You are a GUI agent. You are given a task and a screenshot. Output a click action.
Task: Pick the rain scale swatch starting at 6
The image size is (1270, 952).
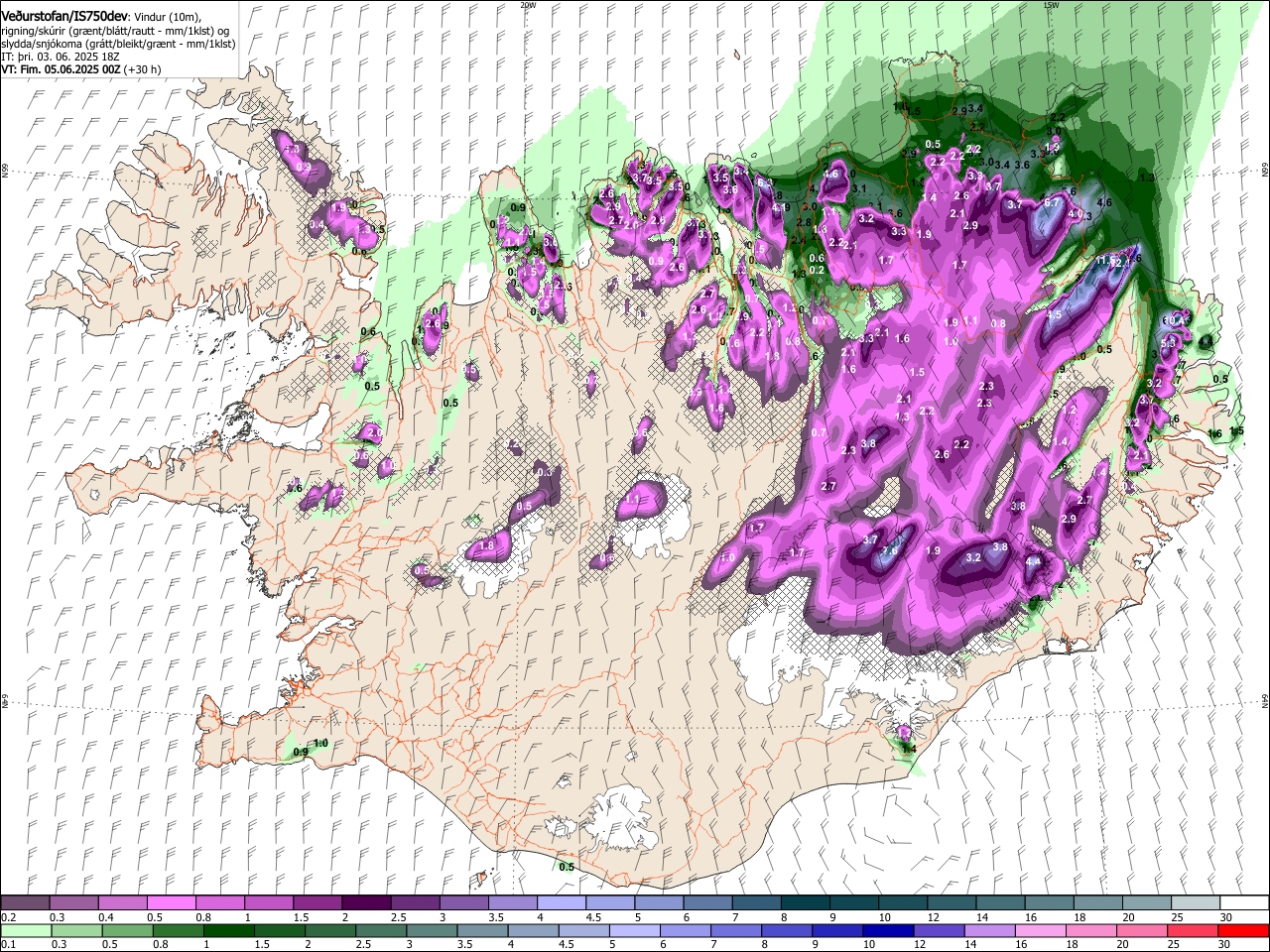pyautogui.click(x=684, y=930)
